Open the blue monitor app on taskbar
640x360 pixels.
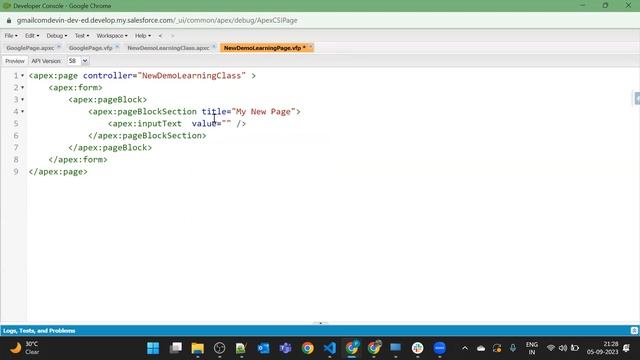click(396, 348)
